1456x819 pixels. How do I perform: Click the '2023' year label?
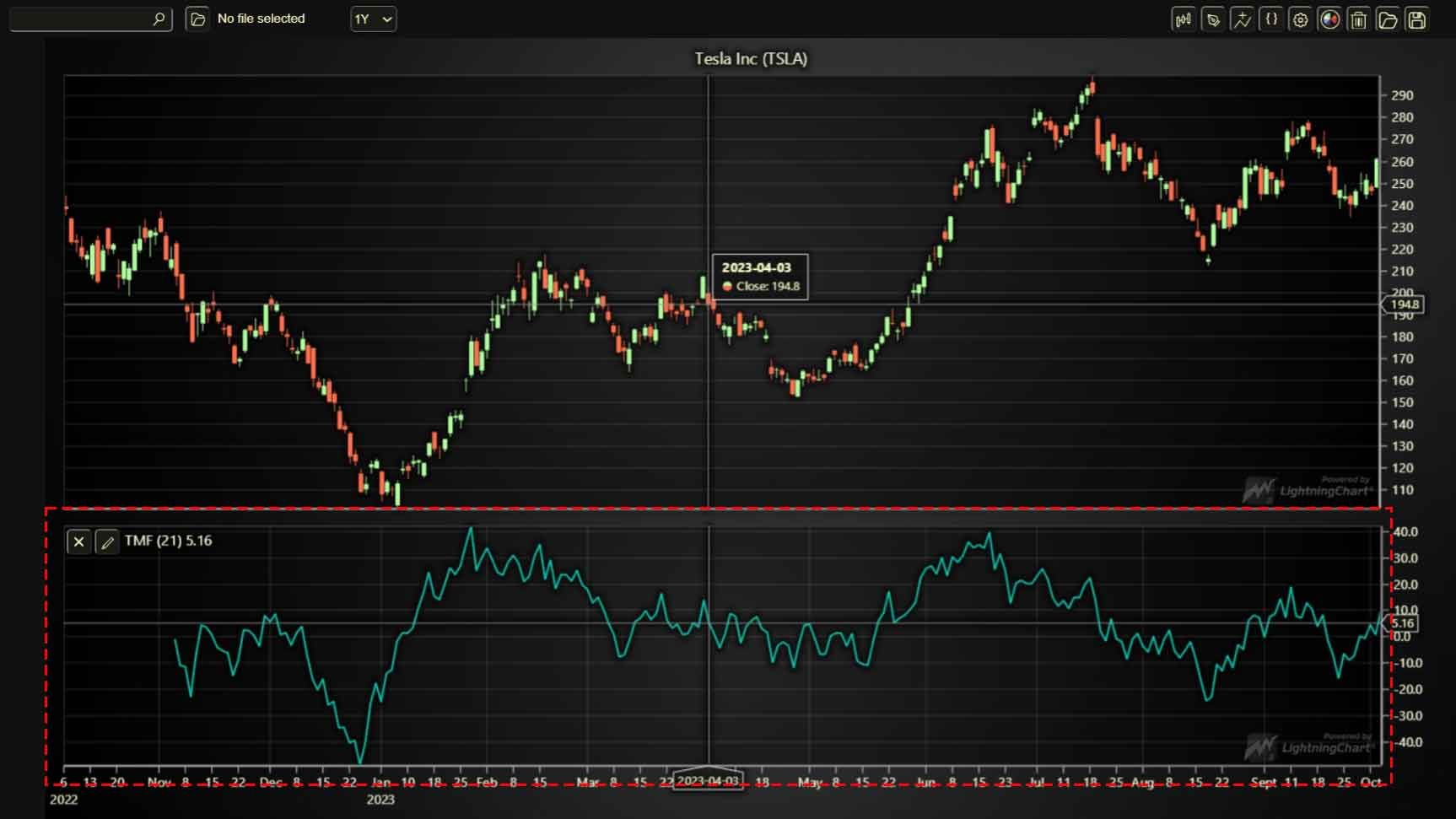point(380,800)
